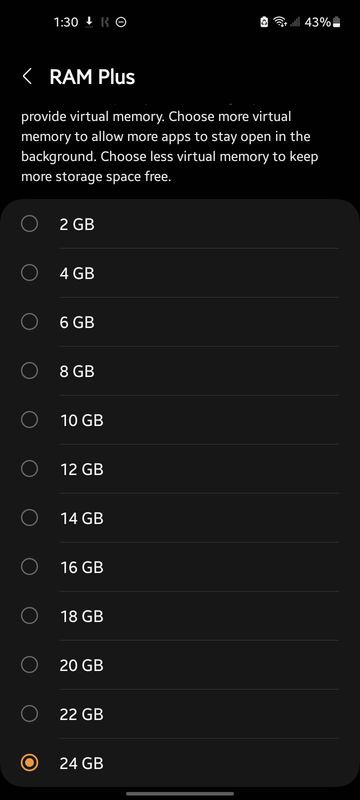360x800 pixels.
Task: Select the 4 GB radio button
Action: [x=30, y=273]
